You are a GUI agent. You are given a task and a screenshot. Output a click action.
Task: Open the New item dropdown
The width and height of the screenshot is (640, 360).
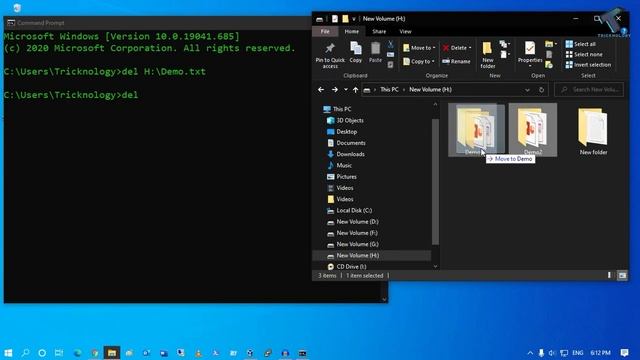tap(504, 44)
